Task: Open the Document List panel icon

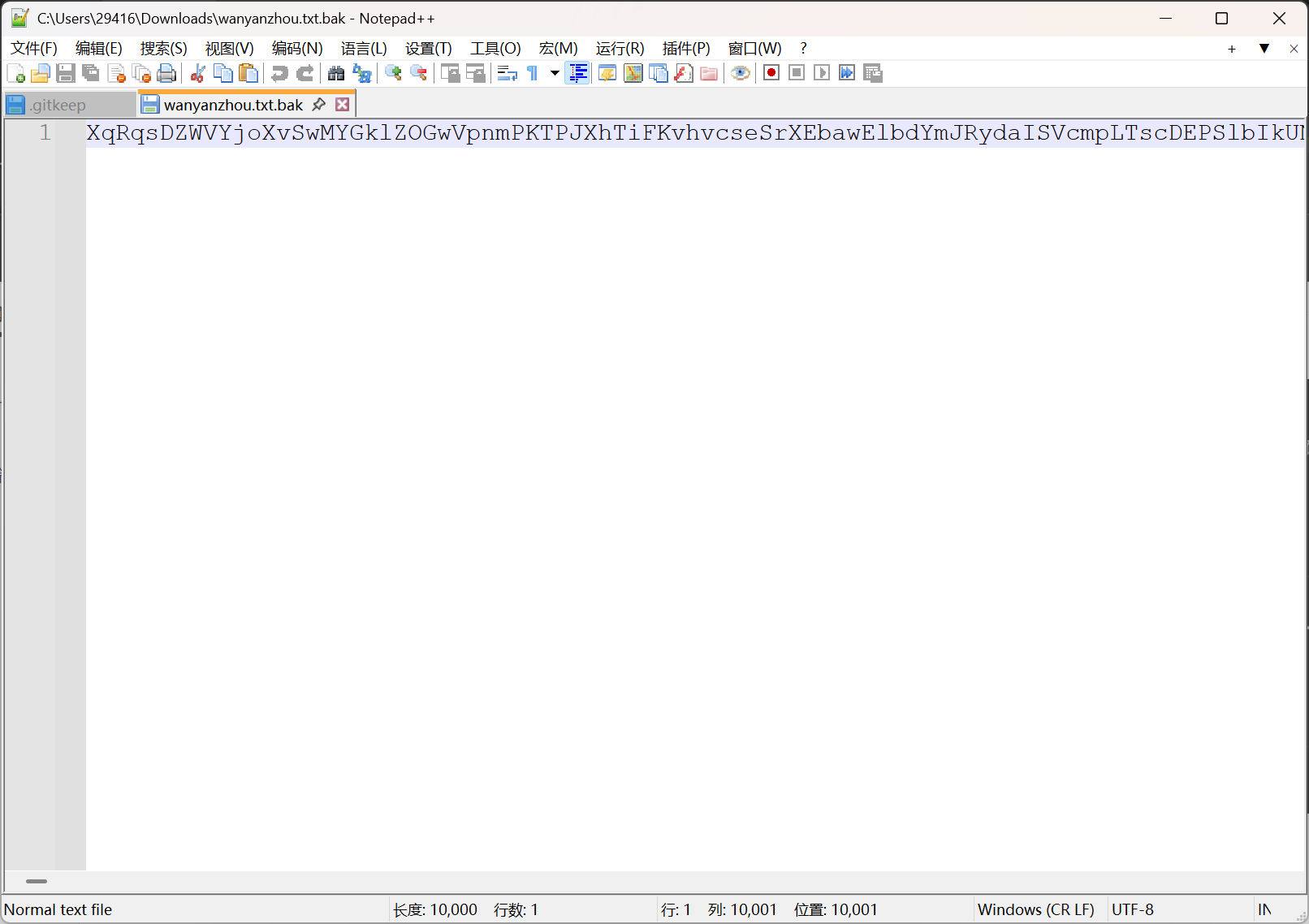Action: pyautogui.click(x=658, y=74)
